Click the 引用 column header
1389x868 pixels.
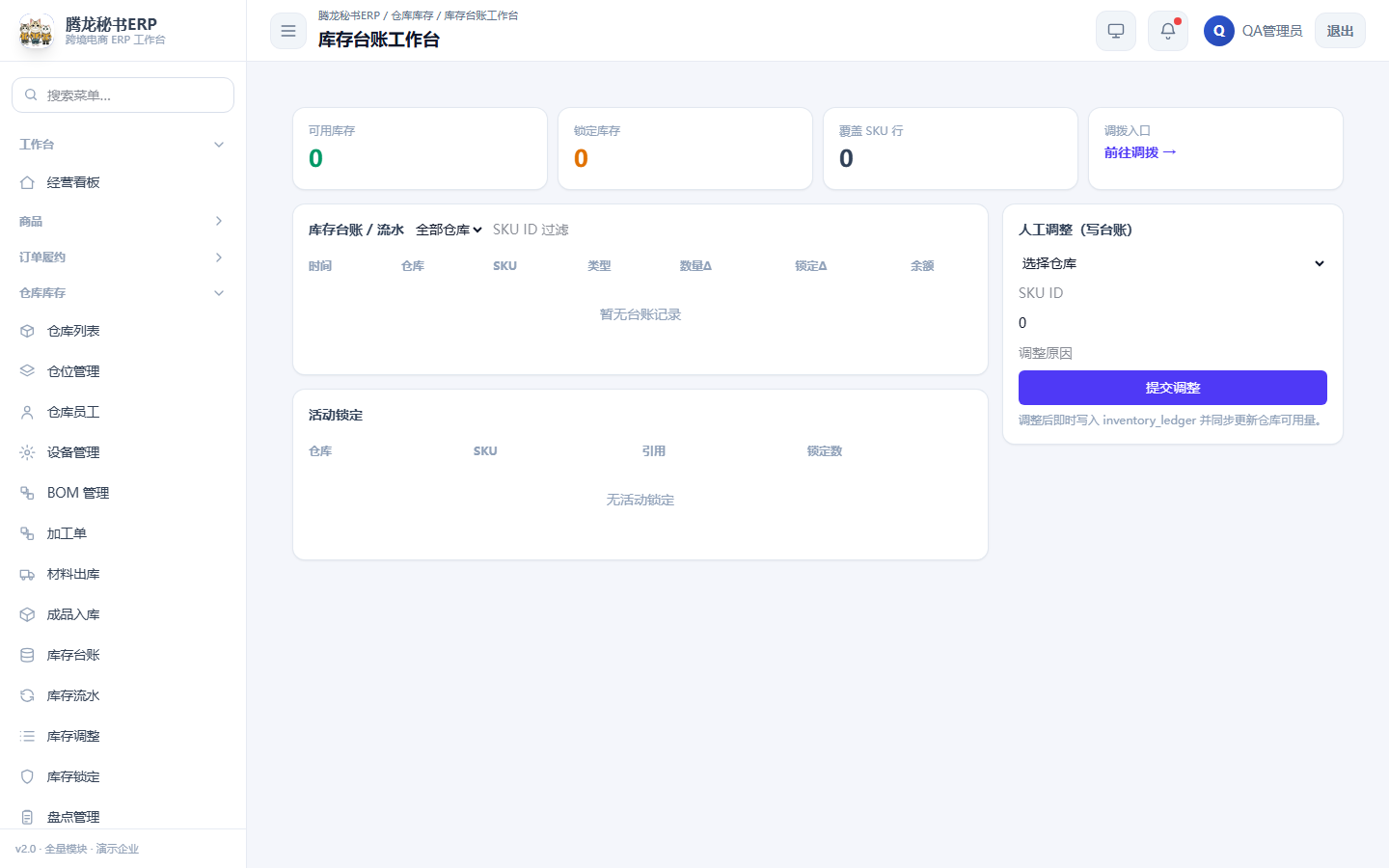pos(654,451)
